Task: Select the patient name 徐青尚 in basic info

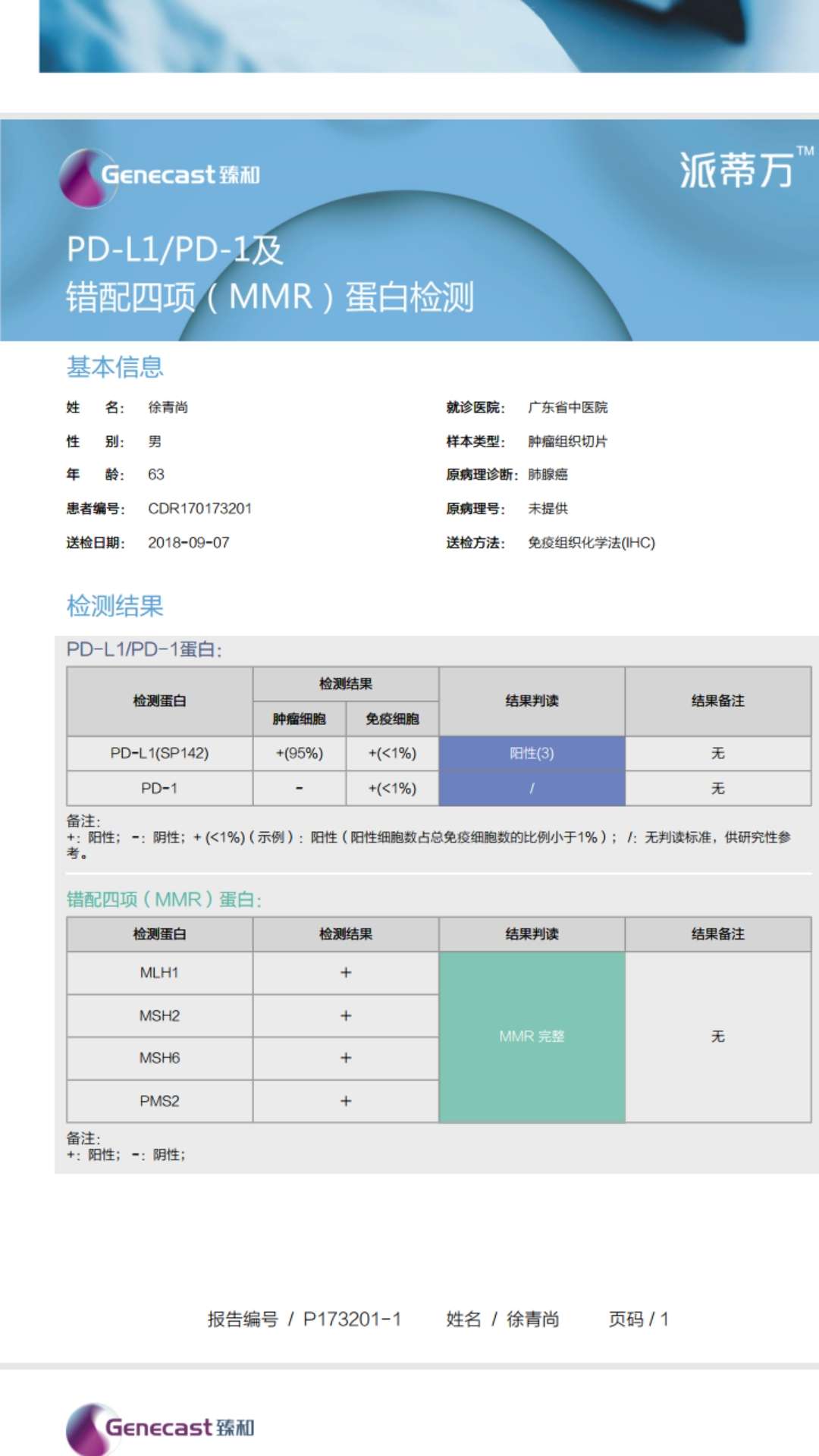Action: (x=168, y=407)
